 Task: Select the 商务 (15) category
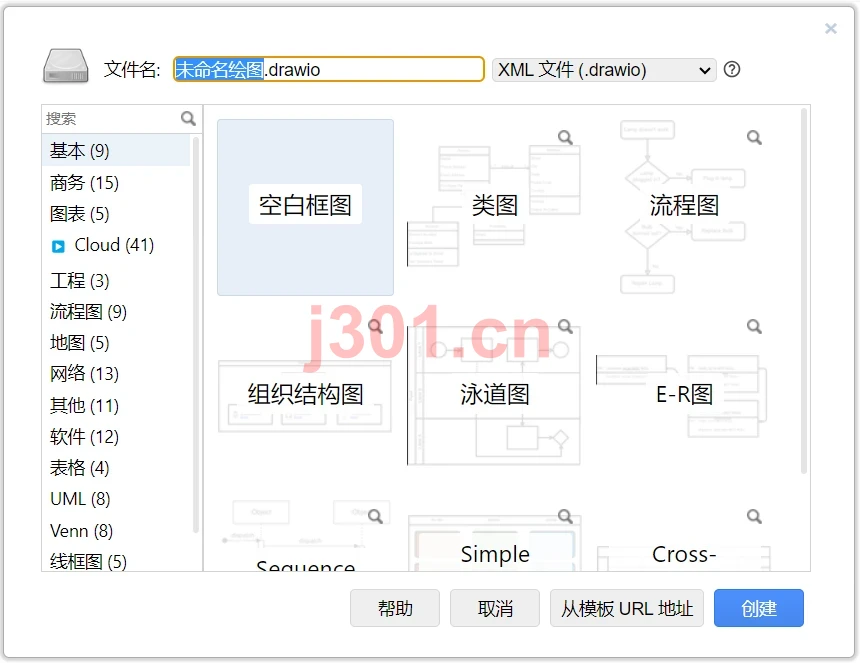pos(116,183)
